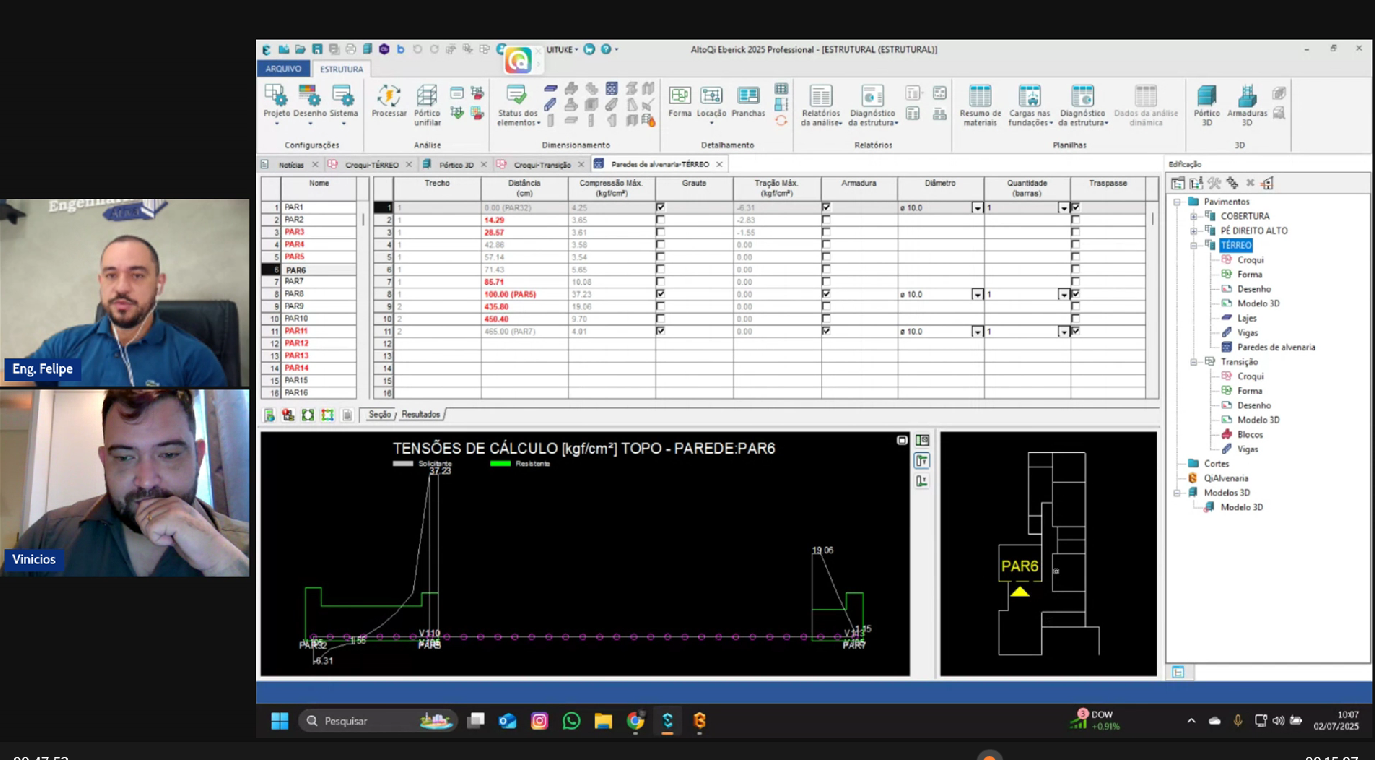This screenshot has width=1375, height=760.
Task: Open Quantidade dropdown in row 8
Action: pos(1063,295)
